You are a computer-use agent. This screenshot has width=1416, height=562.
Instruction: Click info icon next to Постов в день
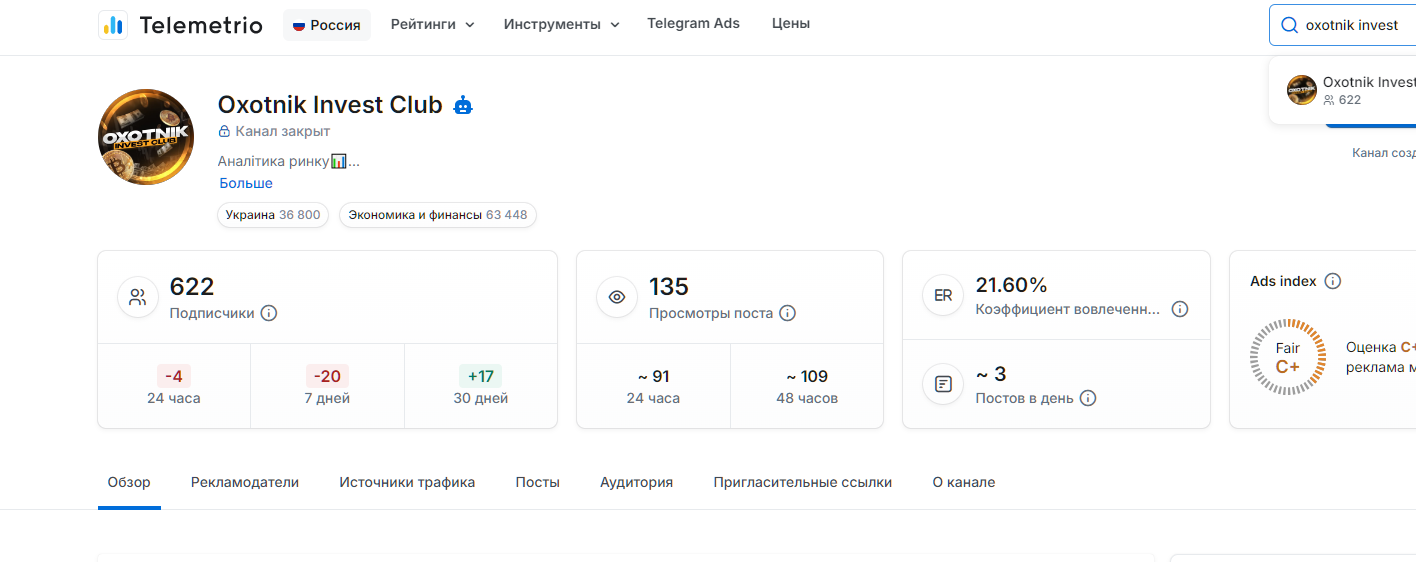point(1088,398)
